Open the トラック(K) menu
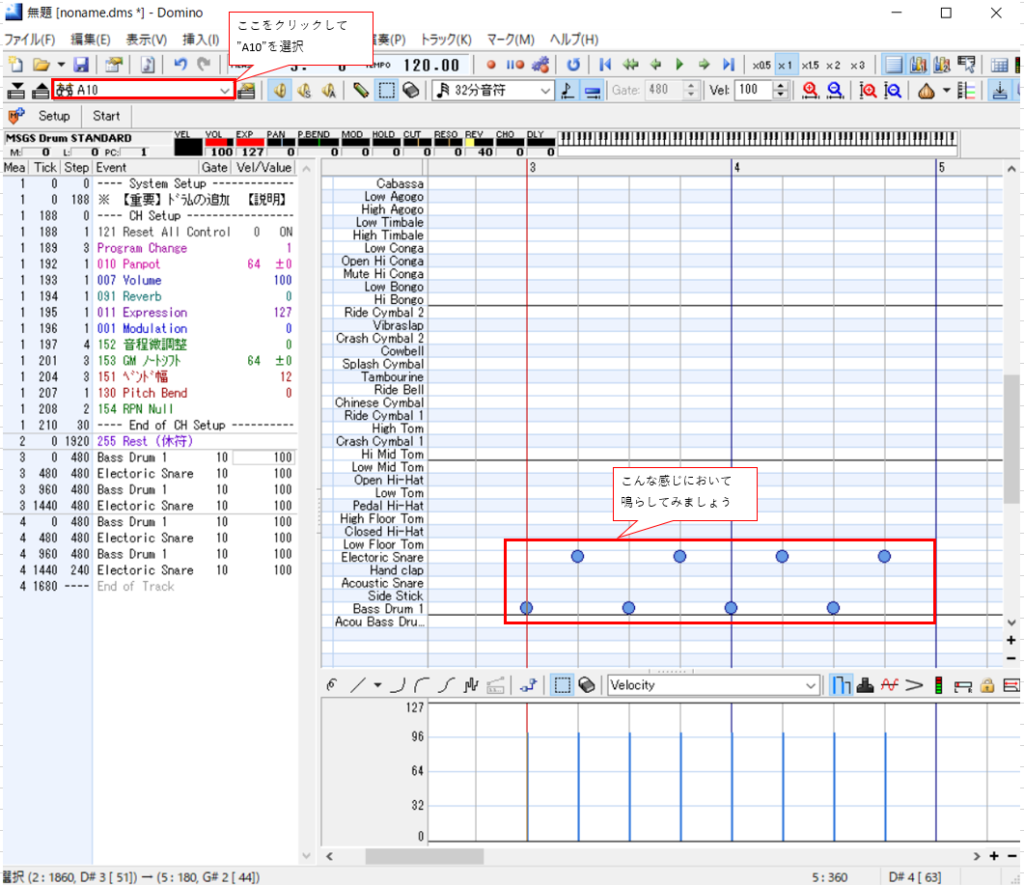The image size is (1024, 885). click(445, 39)
